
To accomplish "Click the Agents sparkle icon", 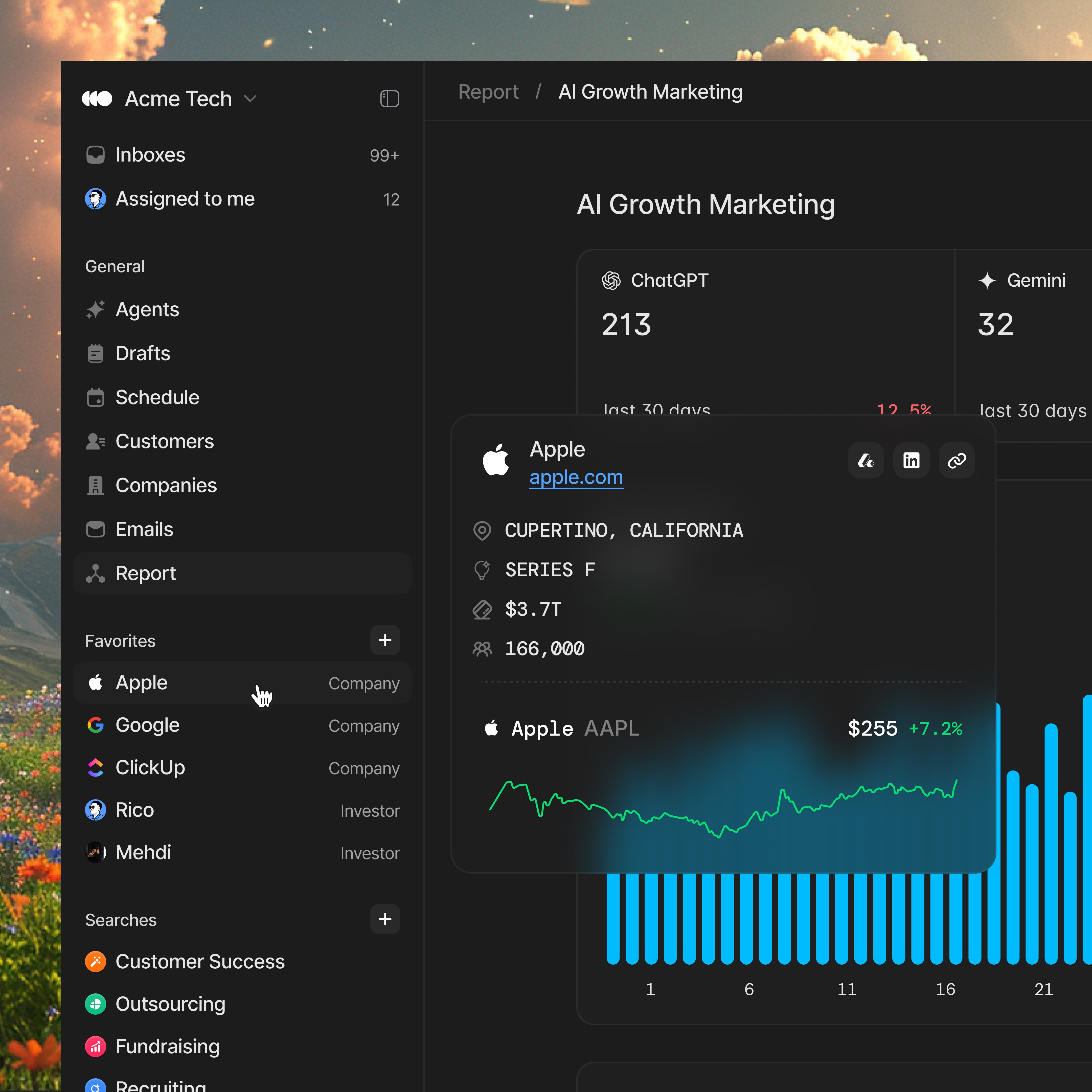I will coord(96,310).
